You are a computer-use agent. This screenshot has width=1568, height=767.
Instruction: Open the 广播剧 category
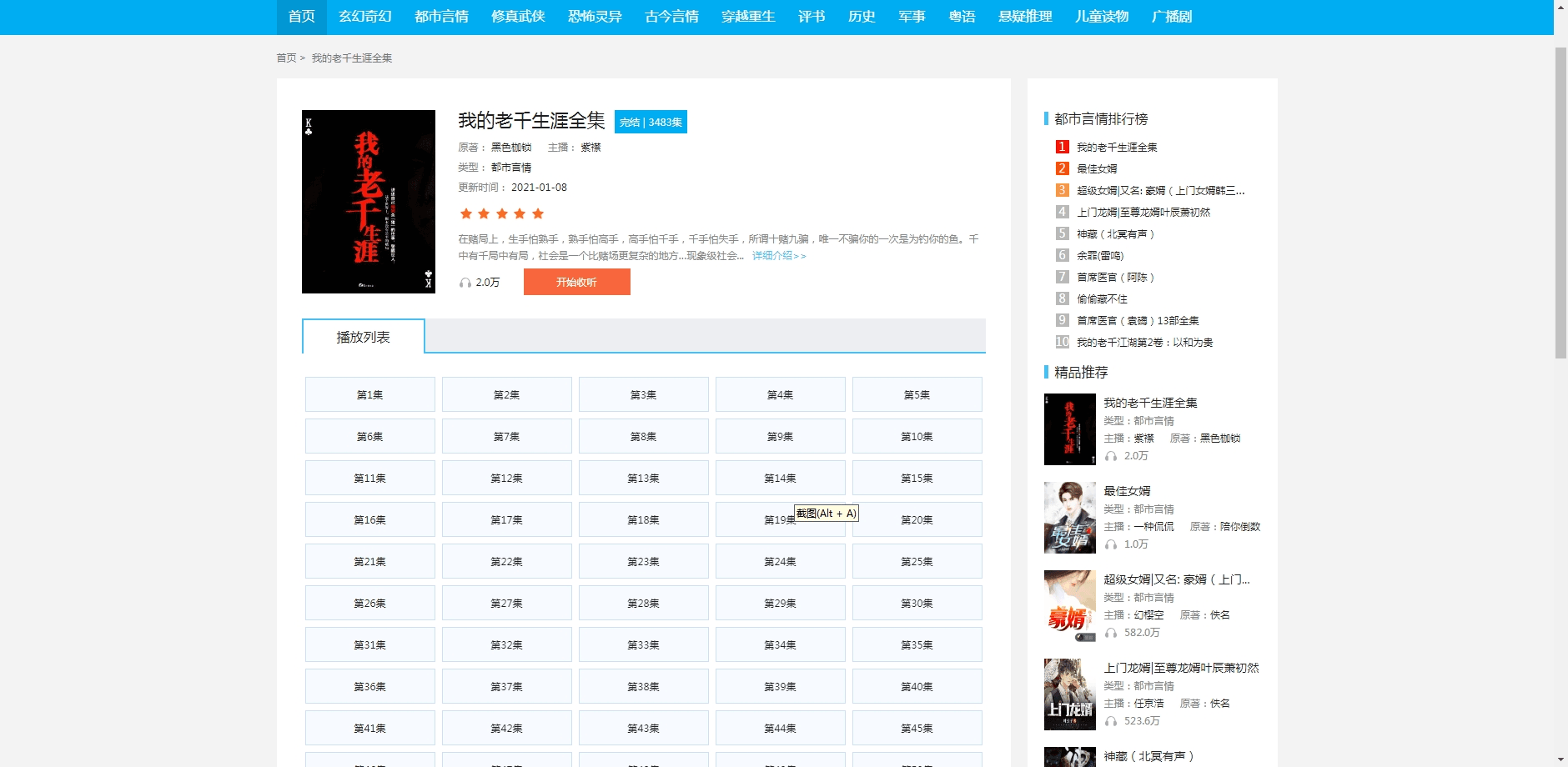1172,17
